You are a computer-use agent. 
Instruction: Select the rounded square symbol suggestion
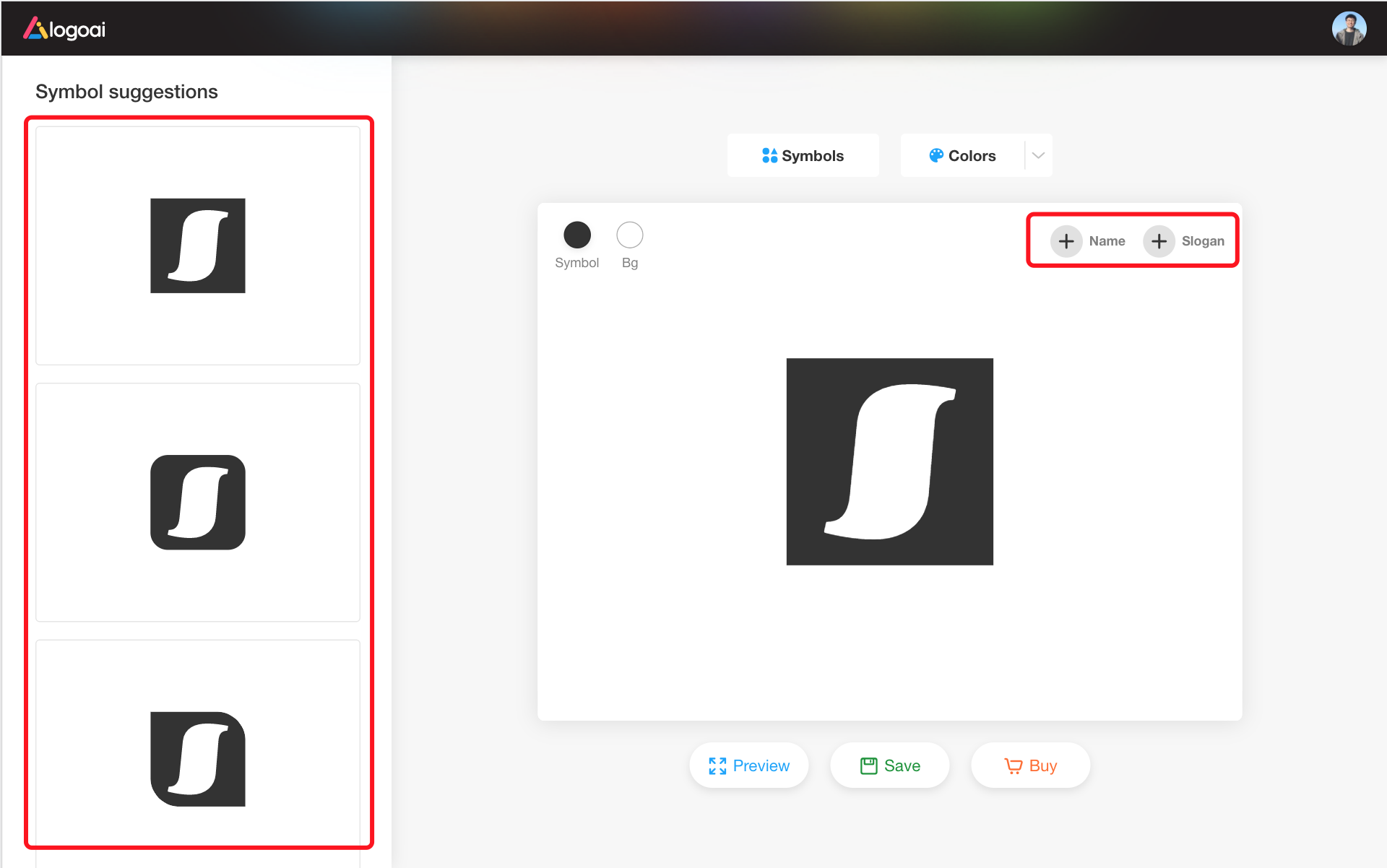(x=197, y=502)
